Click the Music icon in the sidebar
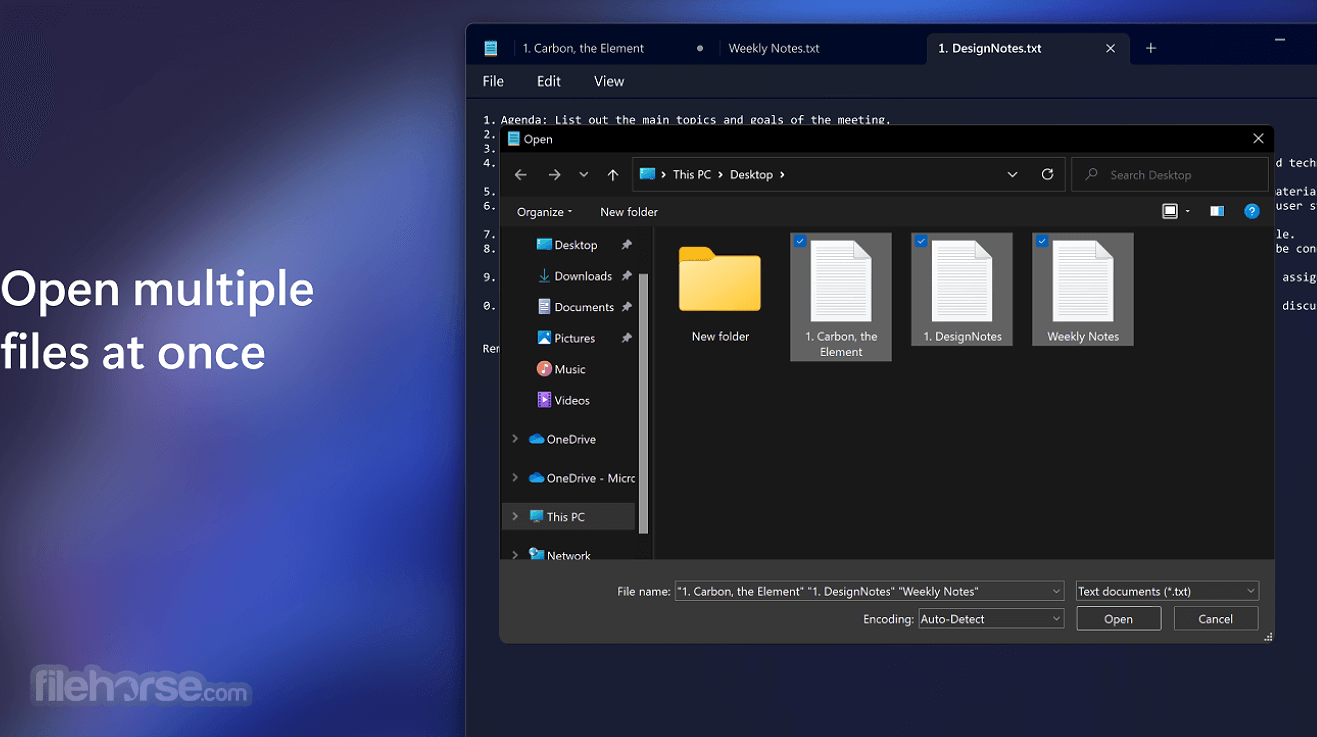The height and width of the screenshot is (737, 1317). tap(544, 369)
